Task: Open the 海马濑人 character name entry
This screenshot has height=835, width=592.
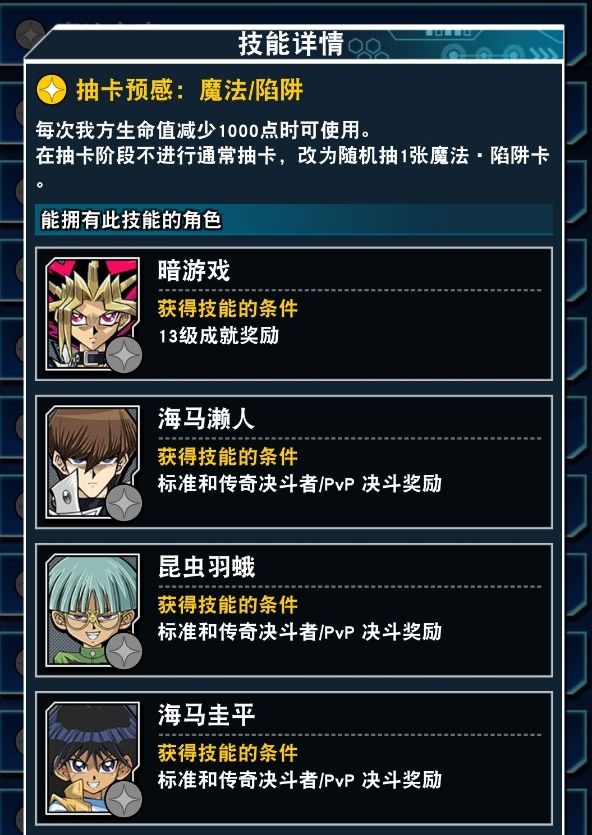Action: 206,419
